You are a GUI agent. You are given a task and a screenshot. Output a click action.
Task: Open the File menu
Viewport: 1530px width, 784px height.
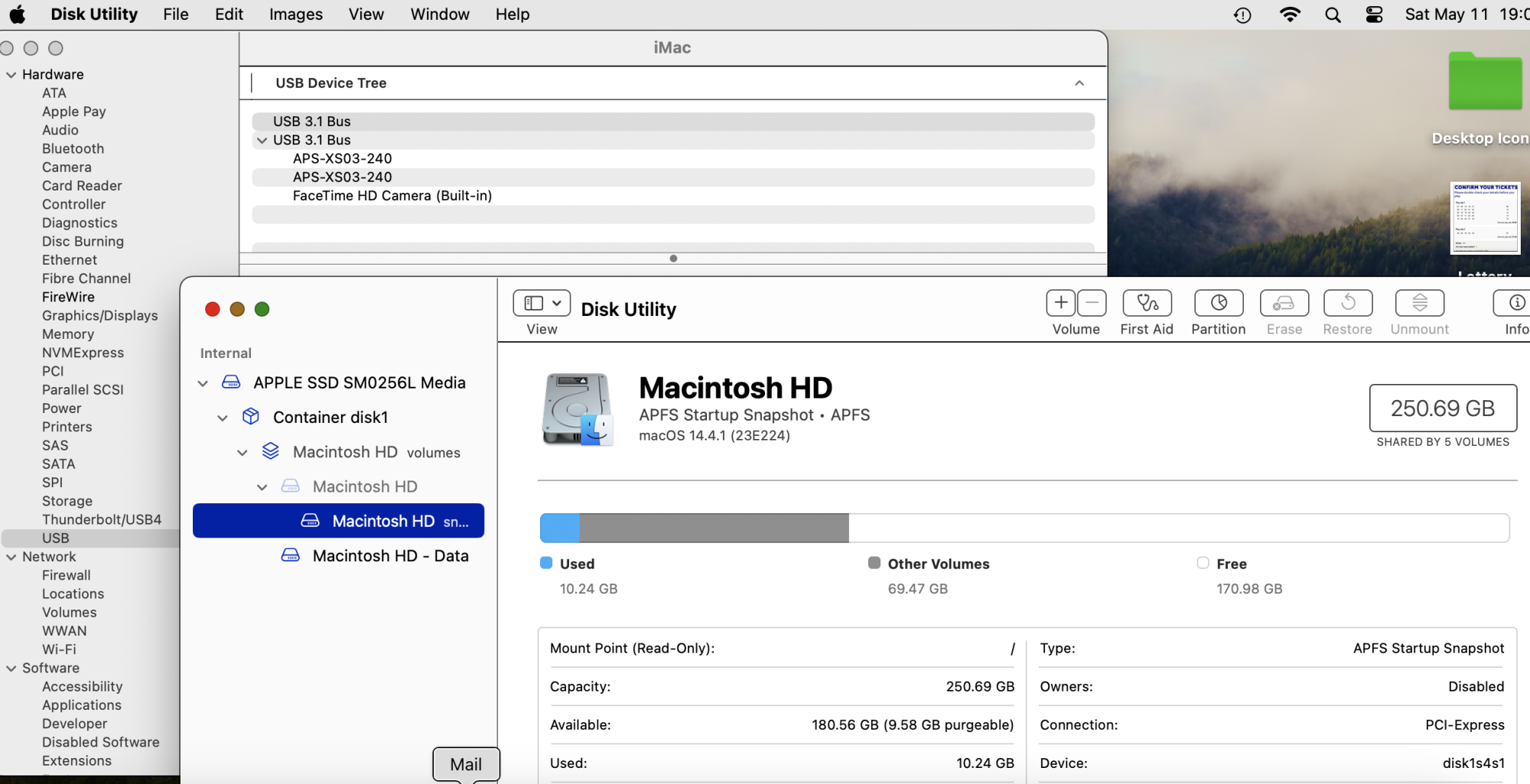click(x=176, y=15)
